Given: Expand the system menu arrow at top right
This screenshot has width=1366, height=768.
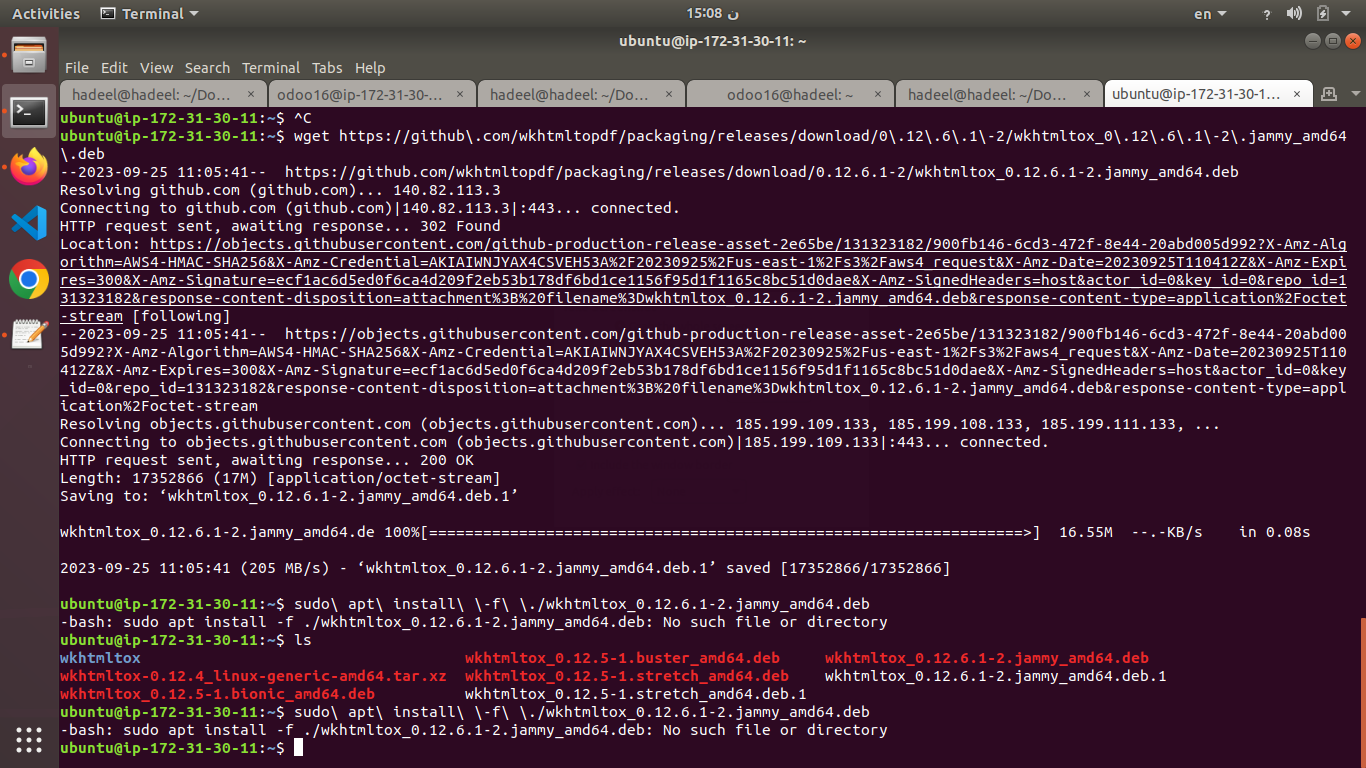Looking at the screenshot, I should click(1346, 14).
